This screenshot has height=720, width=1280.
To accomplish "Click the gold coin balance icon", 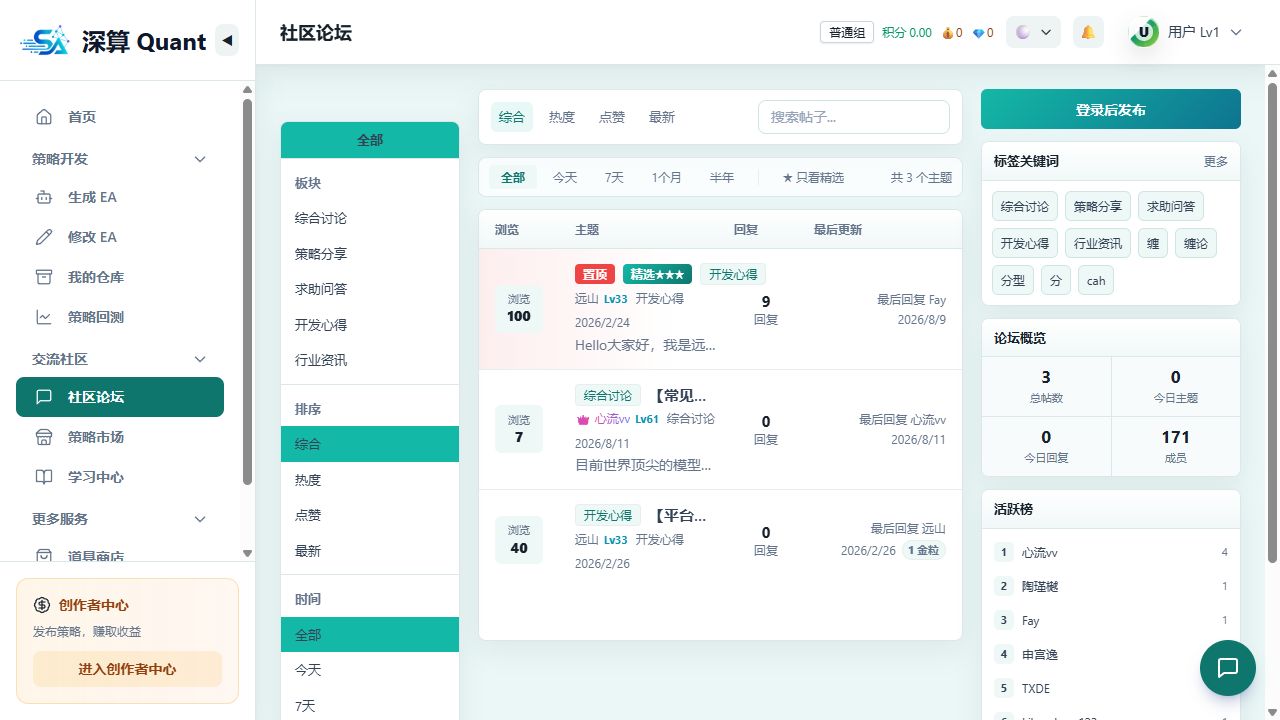I will 948,33.
